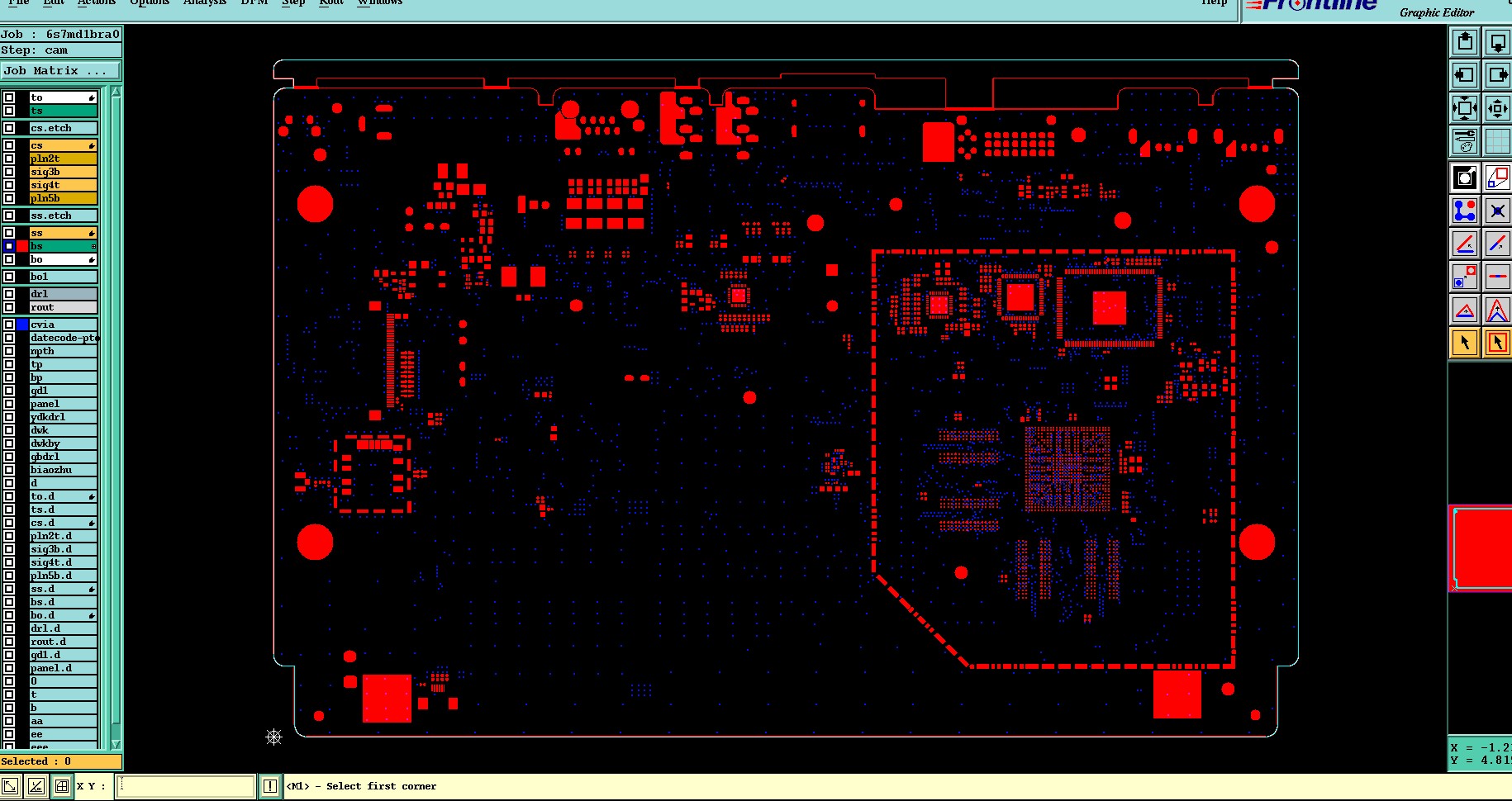Viewport: 1512px width, 801px height.
Task: Open the Help menu
Action: 1214,2
